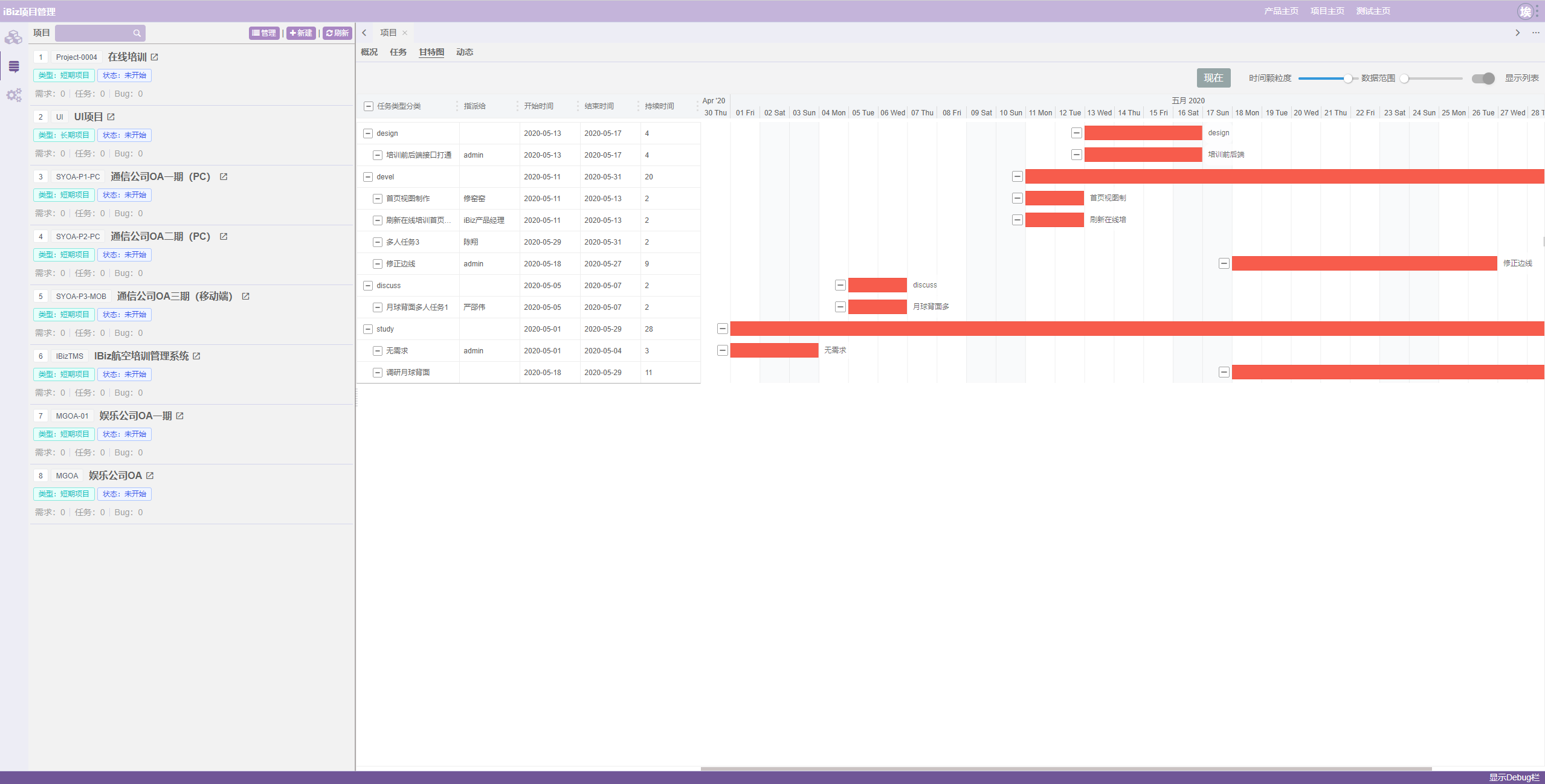
Task: Go to previous tab with left arrow
Action: [364, 33]
